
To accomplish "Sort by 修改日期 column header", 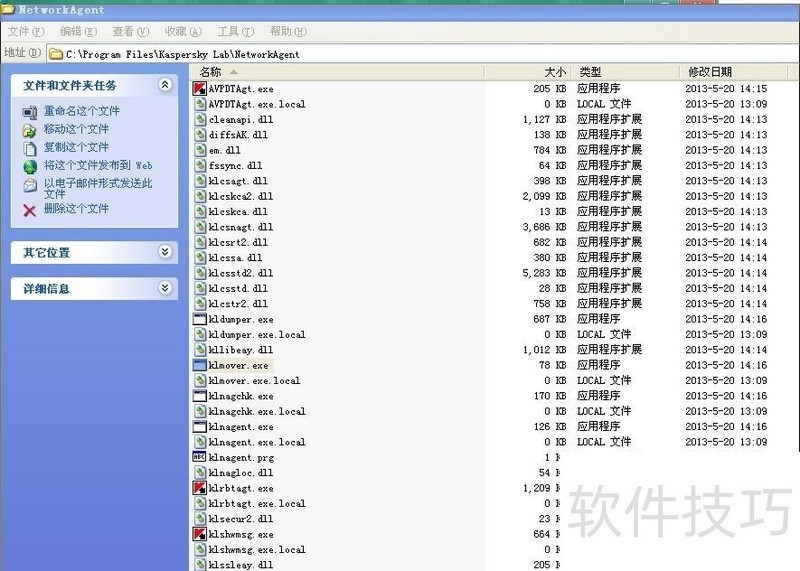I will tap(710, 72).
